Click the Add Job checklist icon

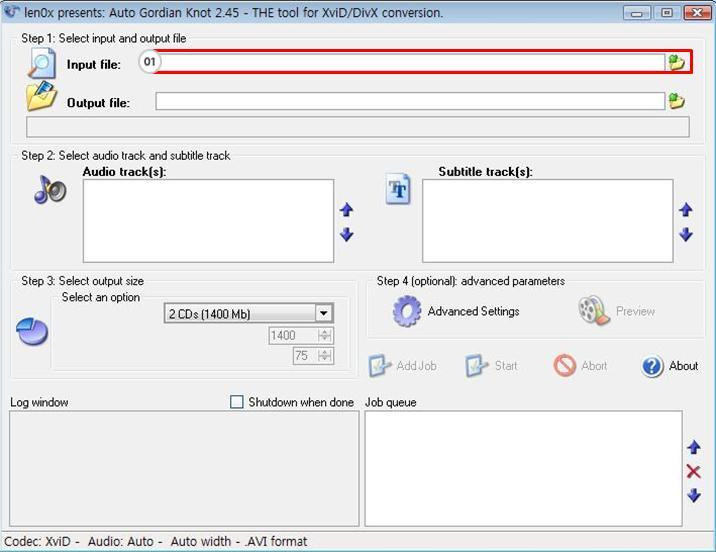tap(380, 366)
